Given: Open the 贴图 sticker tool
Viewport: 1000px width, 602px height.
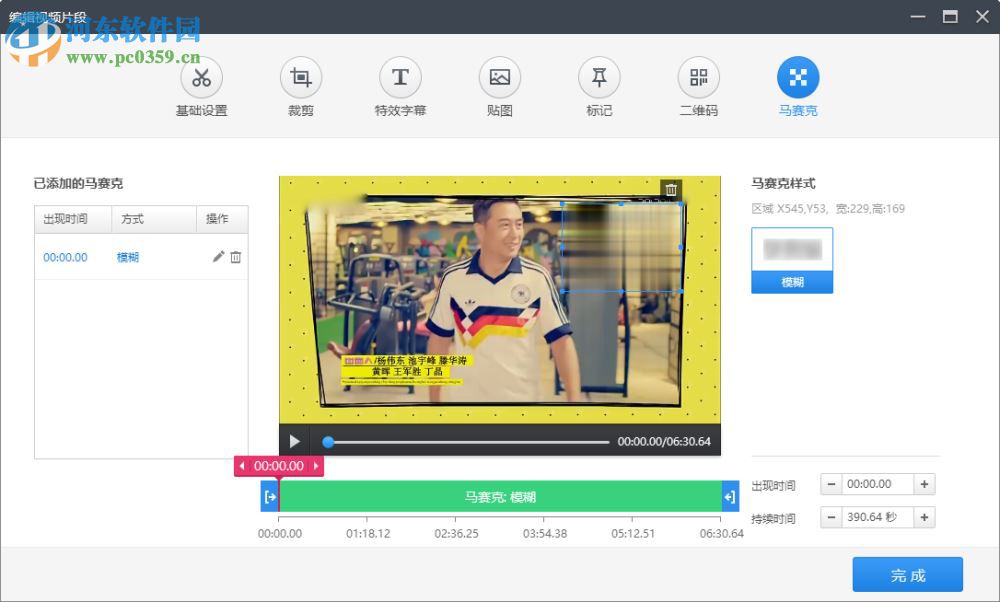Looking at the screenshot, I should point(499,86).
